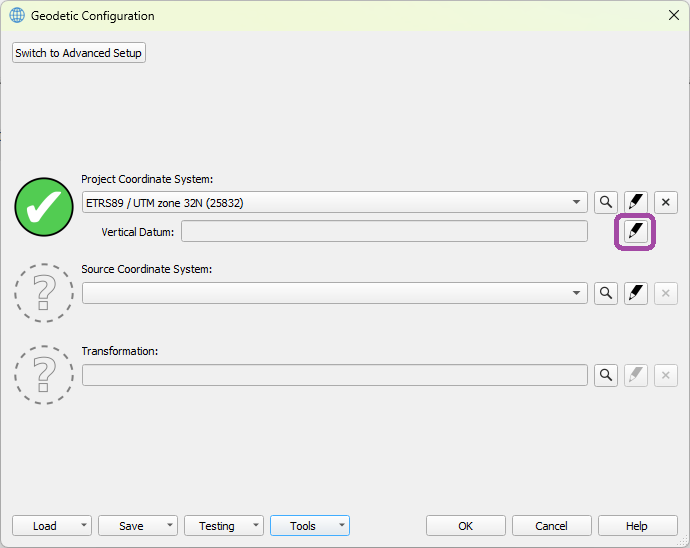Open the Load dropdown menu
Image resolution: width=690 pixels, height=548 pixels.
(82, 526)
